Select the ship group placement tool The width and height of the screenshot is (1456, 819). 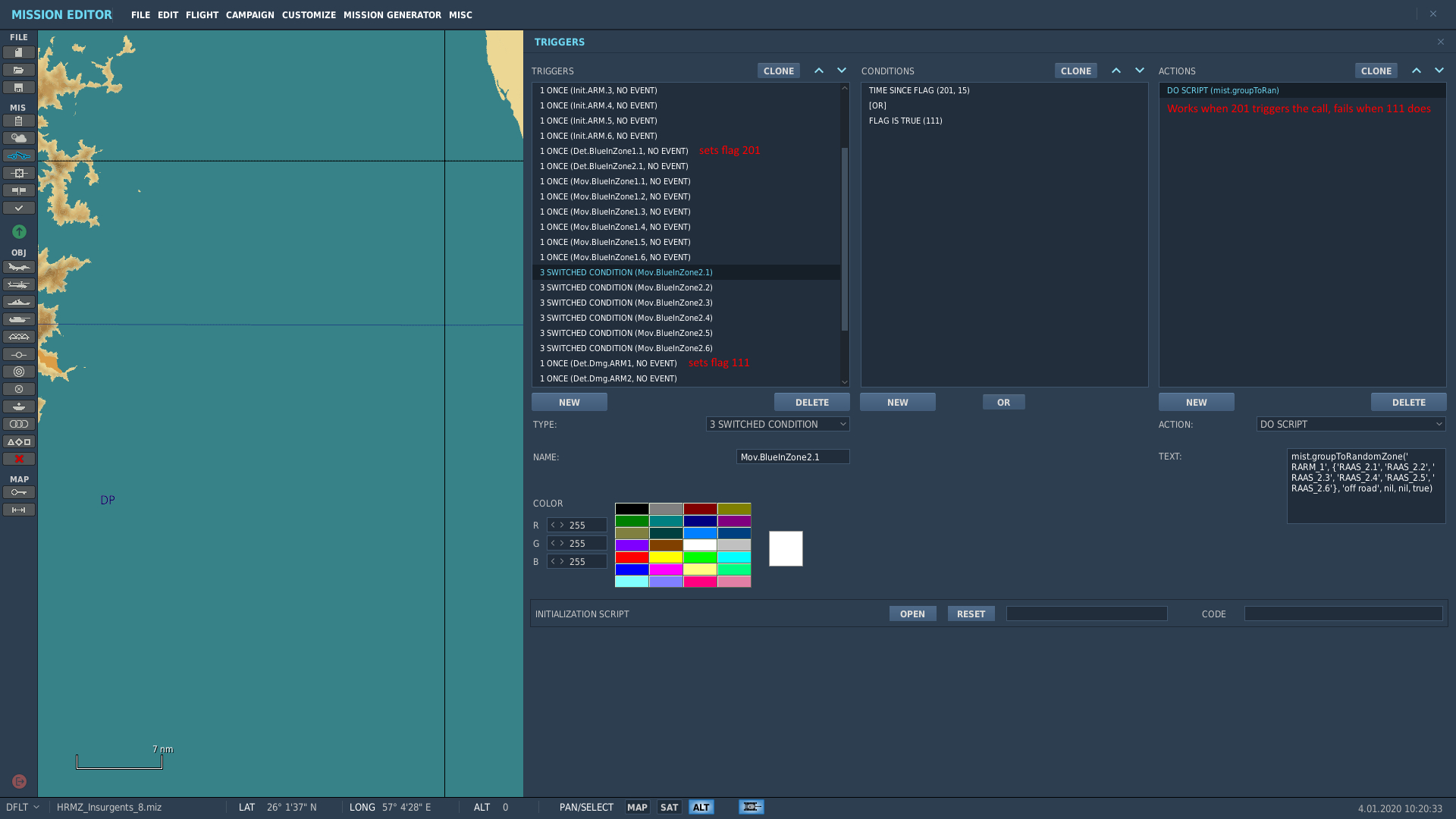pyautogui.click(x=19, y=302)
